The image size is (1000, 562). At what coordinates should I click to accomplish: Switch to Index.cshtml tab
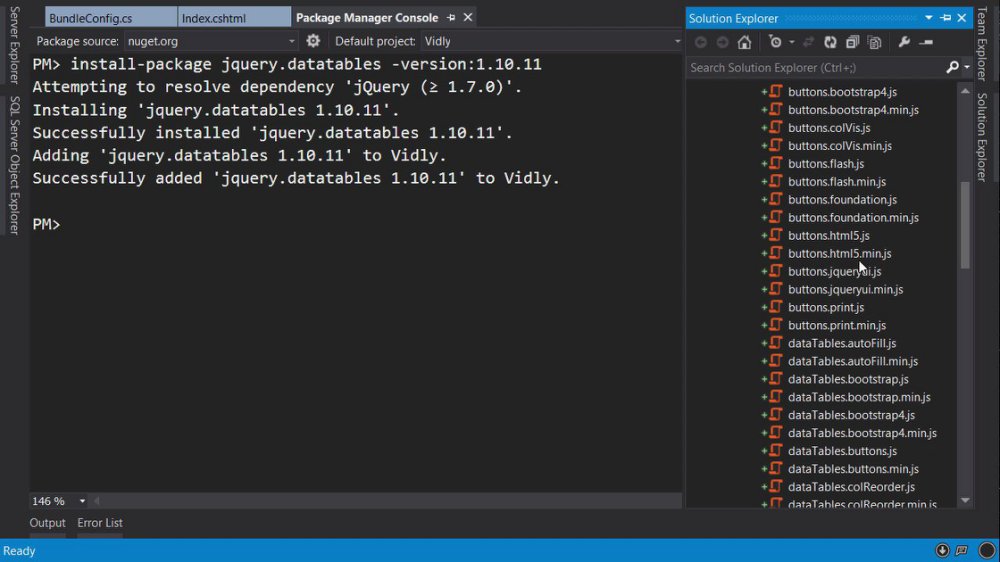click(x=234, y=18)
